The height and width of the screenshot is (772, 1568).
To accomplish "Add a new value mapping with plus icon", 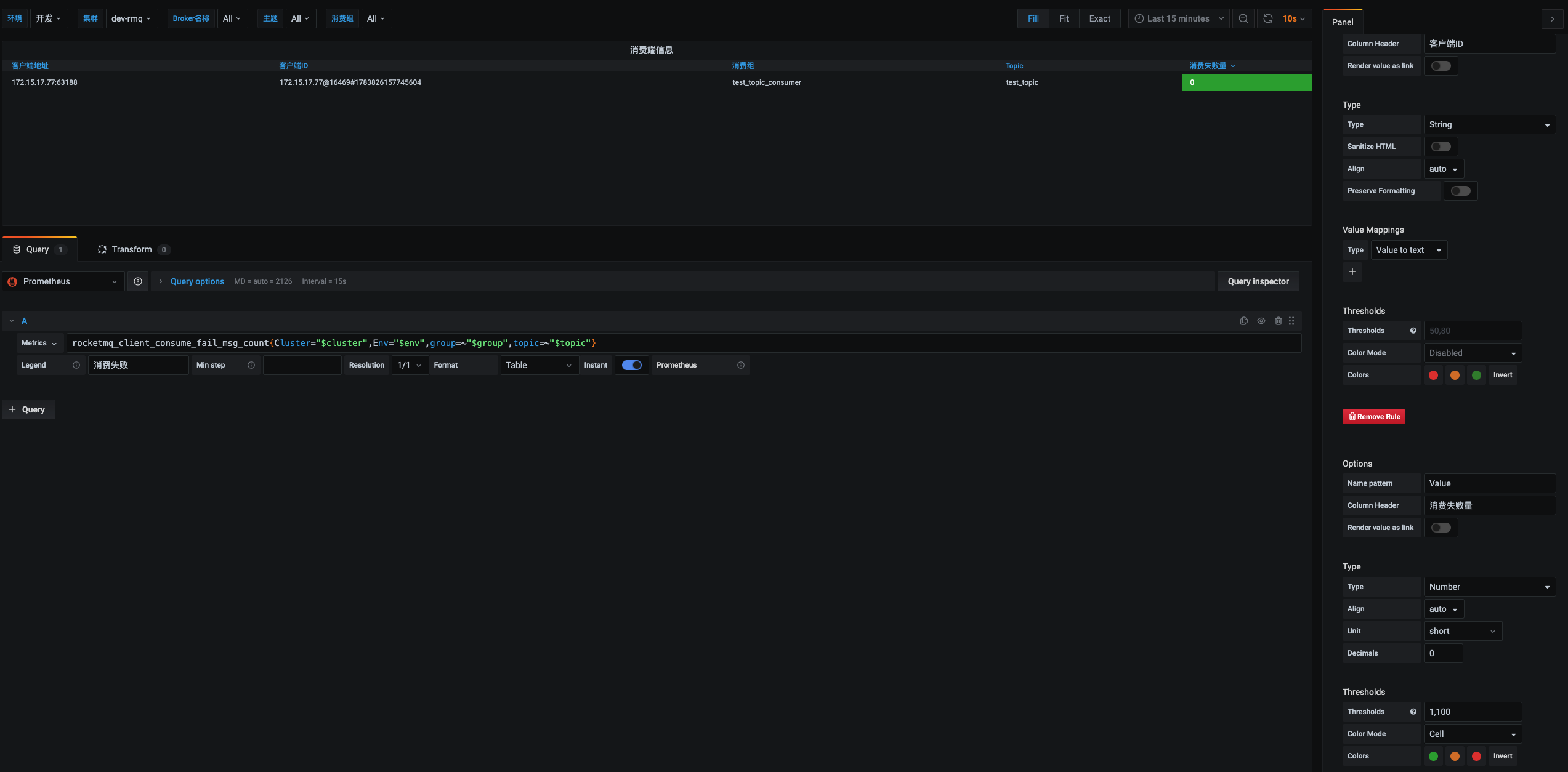I will pyautogui.click(x=1352, y=271).
